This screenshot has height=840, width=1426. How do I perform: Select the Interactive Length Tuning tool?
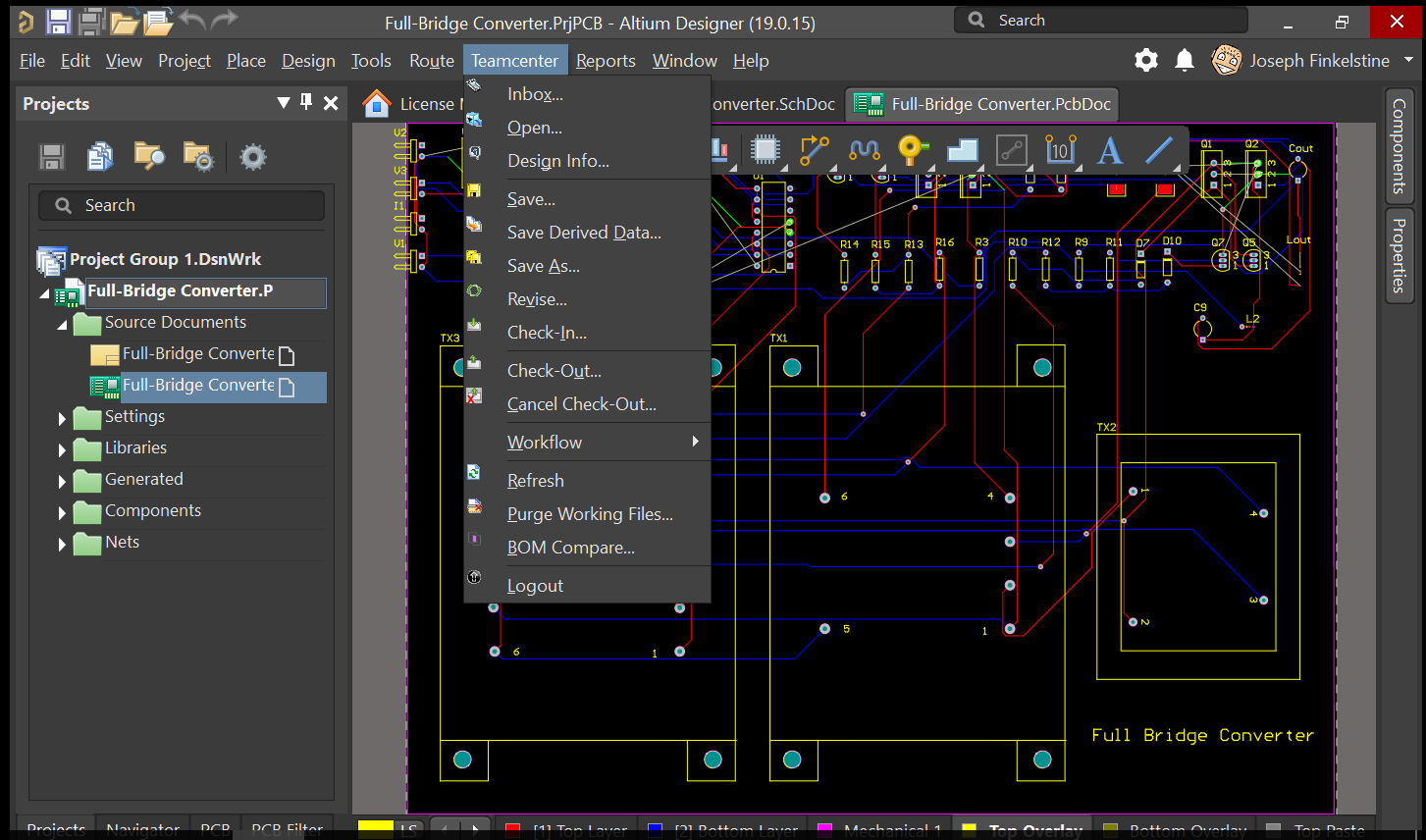864,150
